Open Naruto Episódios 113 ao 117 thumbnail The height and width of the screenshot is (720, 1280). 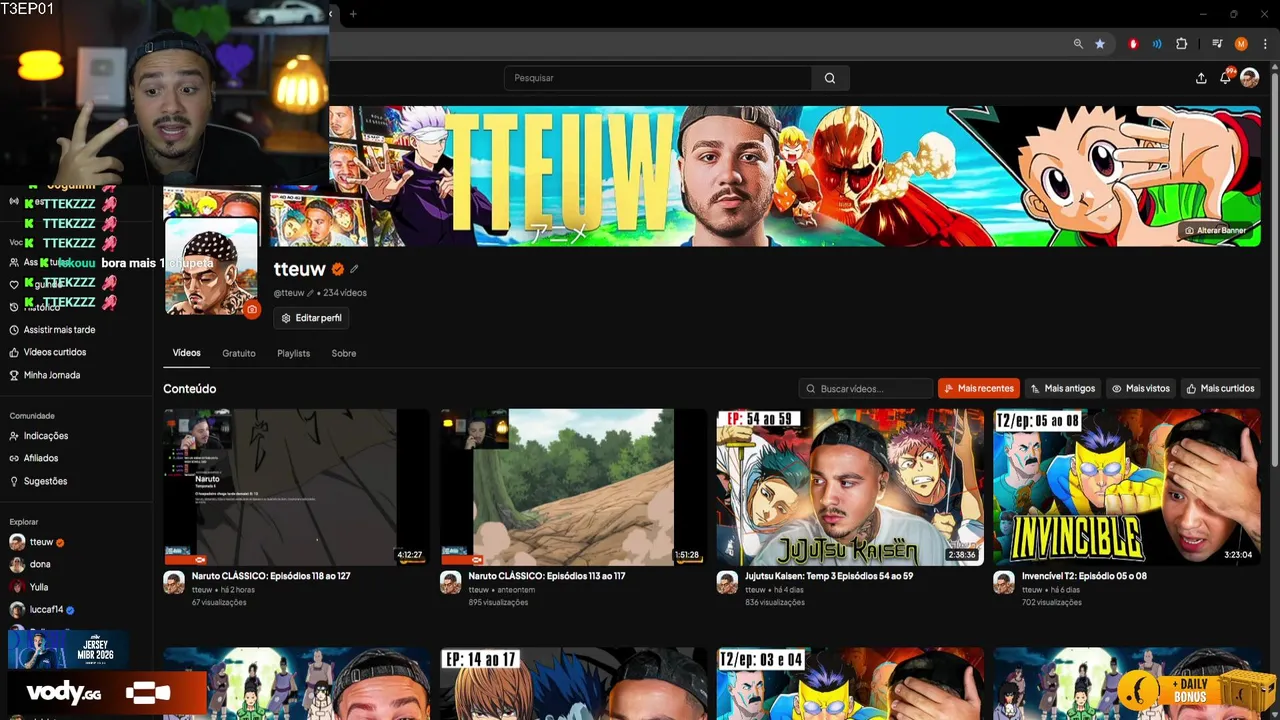coord(574,487)
